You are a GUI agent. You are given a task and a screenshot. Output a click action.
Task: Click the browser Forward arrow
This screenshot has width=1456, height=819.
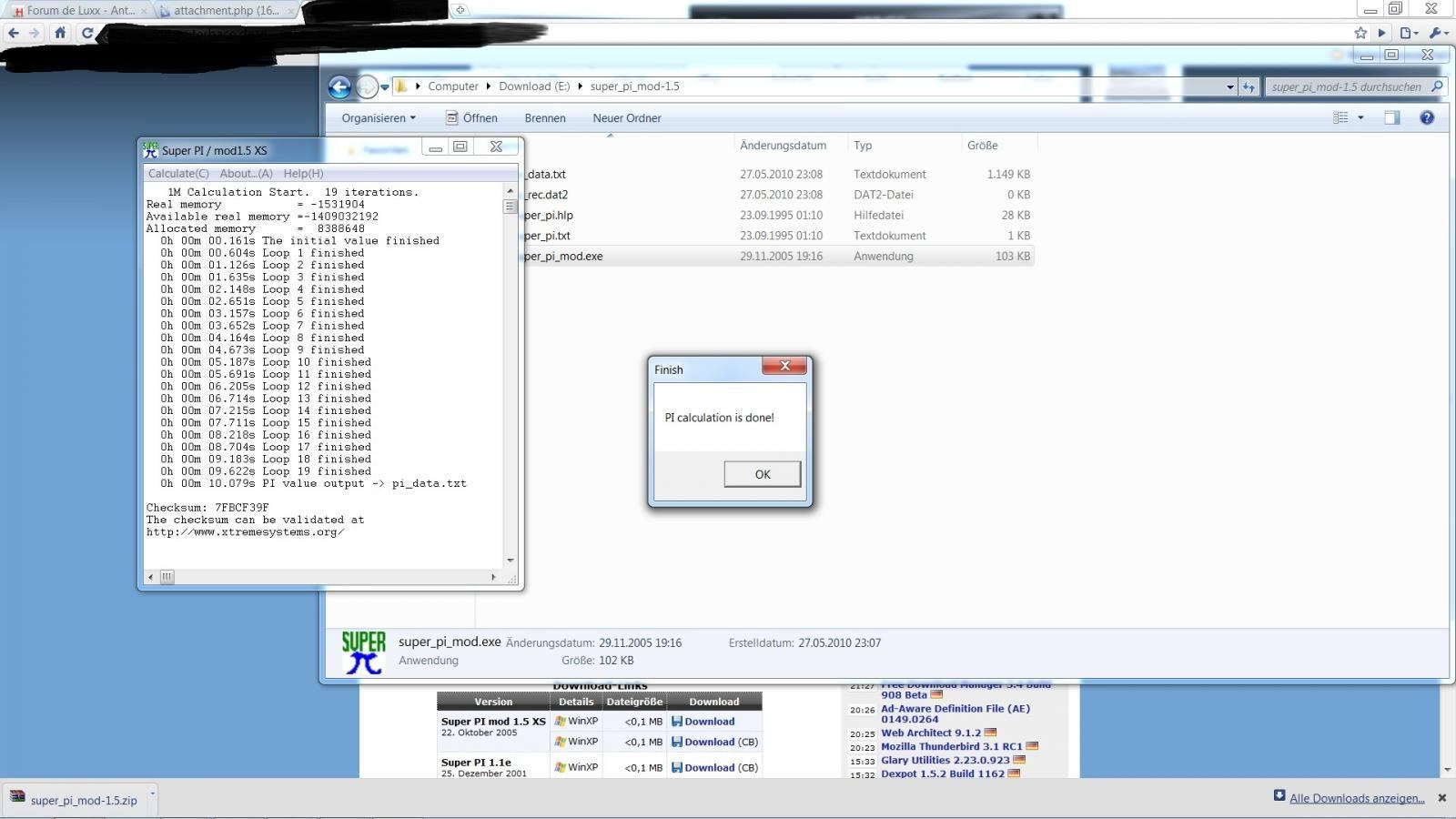[x=35, y=33]
